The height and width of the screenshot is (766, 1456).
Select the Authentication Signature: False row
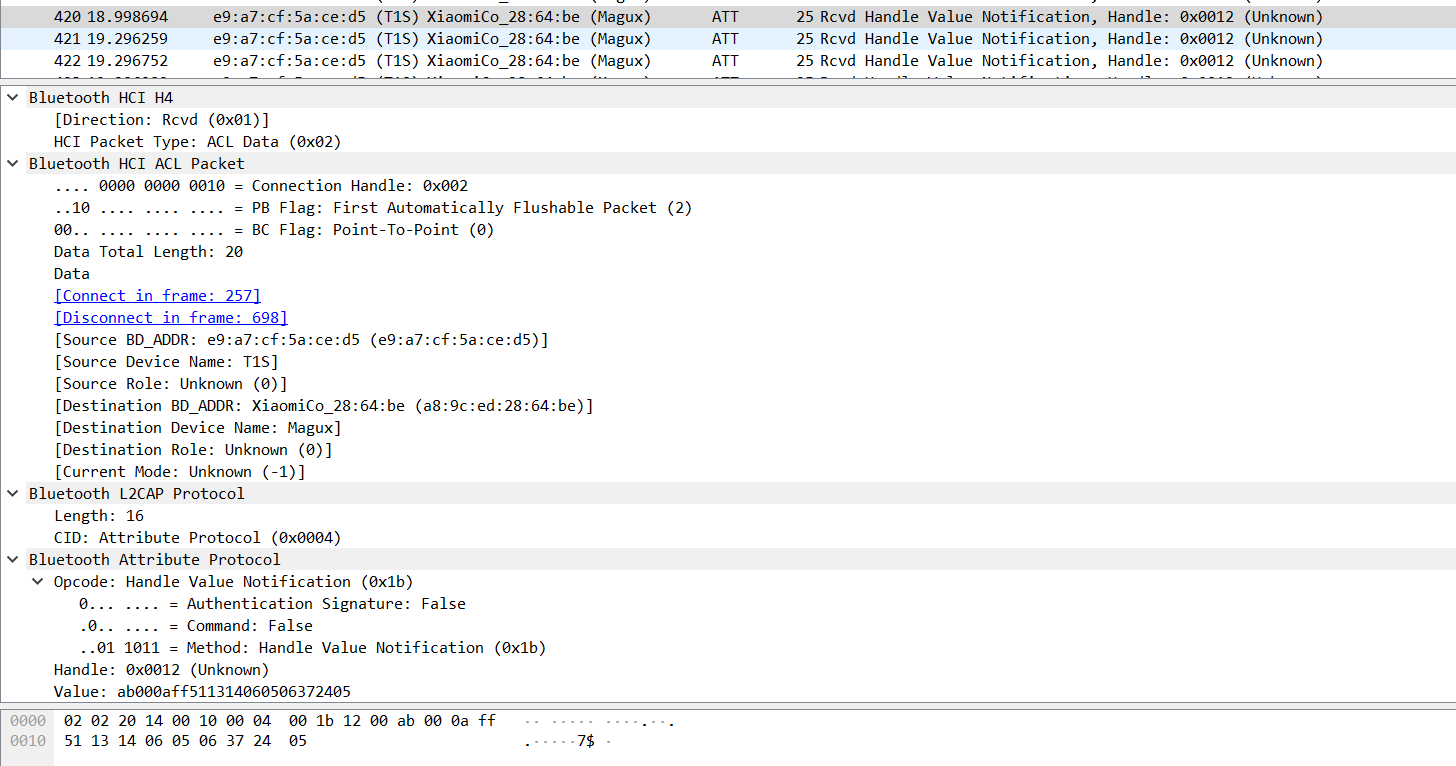pos(272,604)
